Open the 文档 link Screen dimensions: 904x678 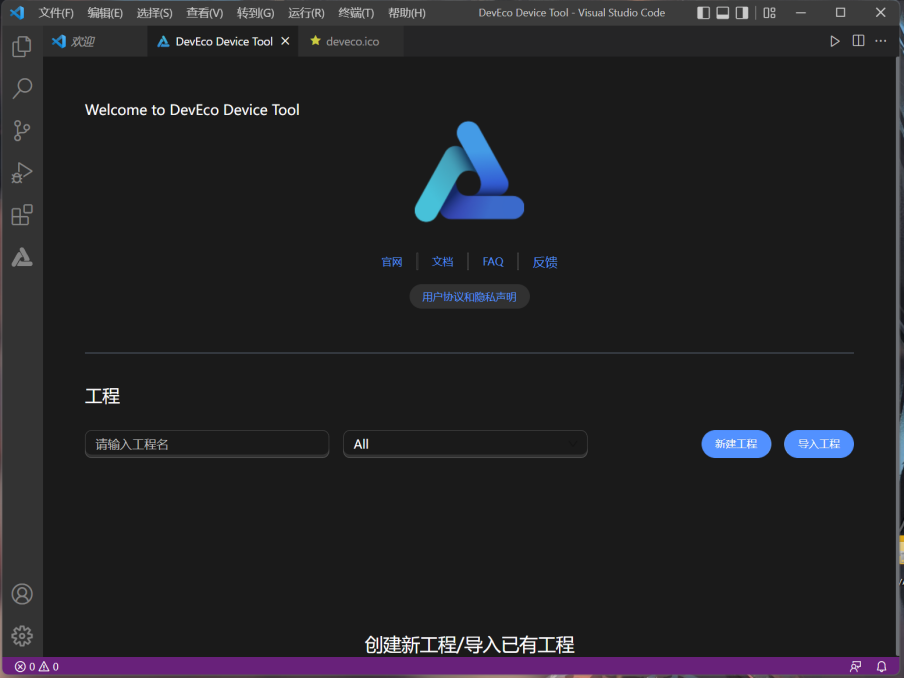[442, 262]
